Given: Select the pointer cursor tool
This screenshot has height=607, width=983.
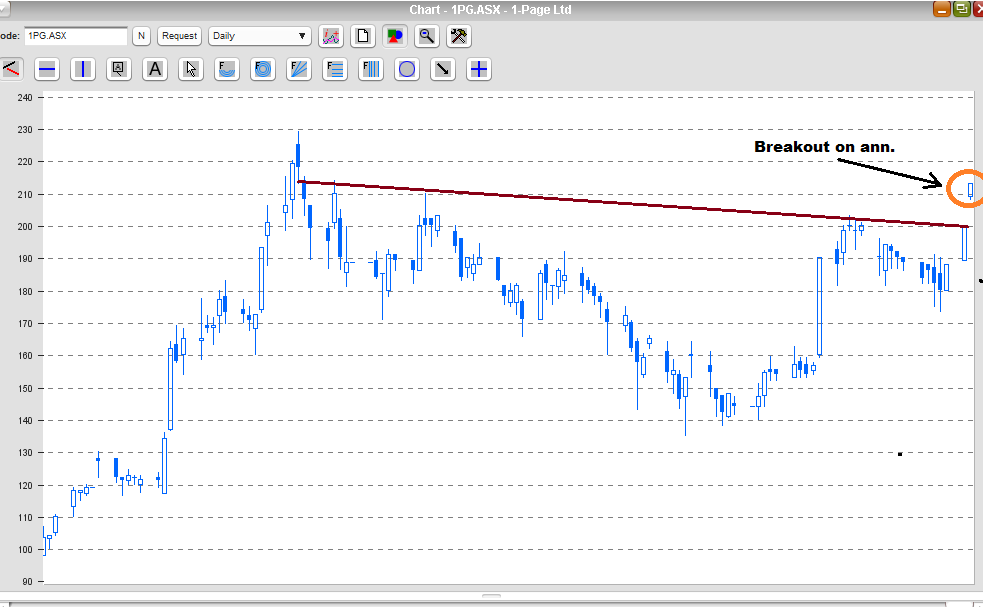Looking at the screenshot, I should click(191, 69).
